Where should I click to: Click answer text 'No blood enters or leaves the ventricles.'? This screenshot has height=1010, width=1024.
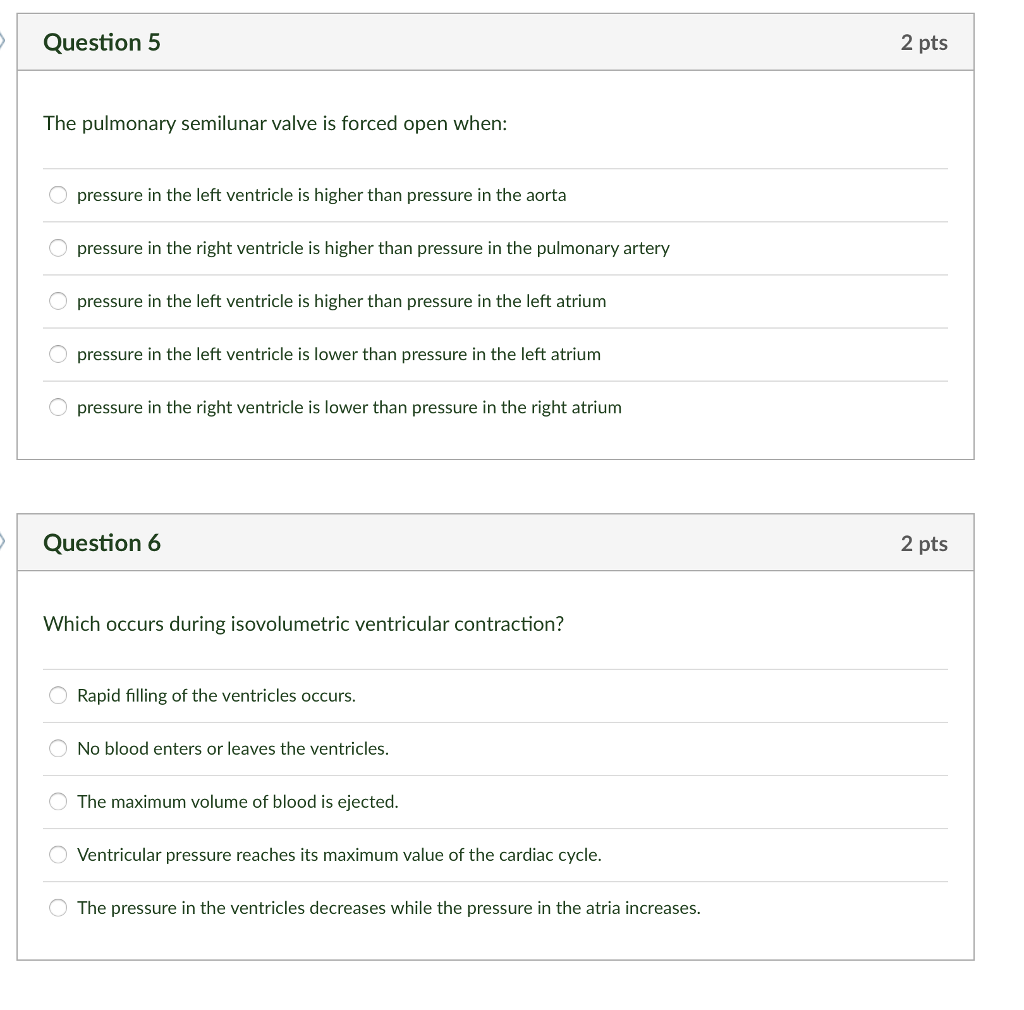pyautogui.click(x=233, y=749)
